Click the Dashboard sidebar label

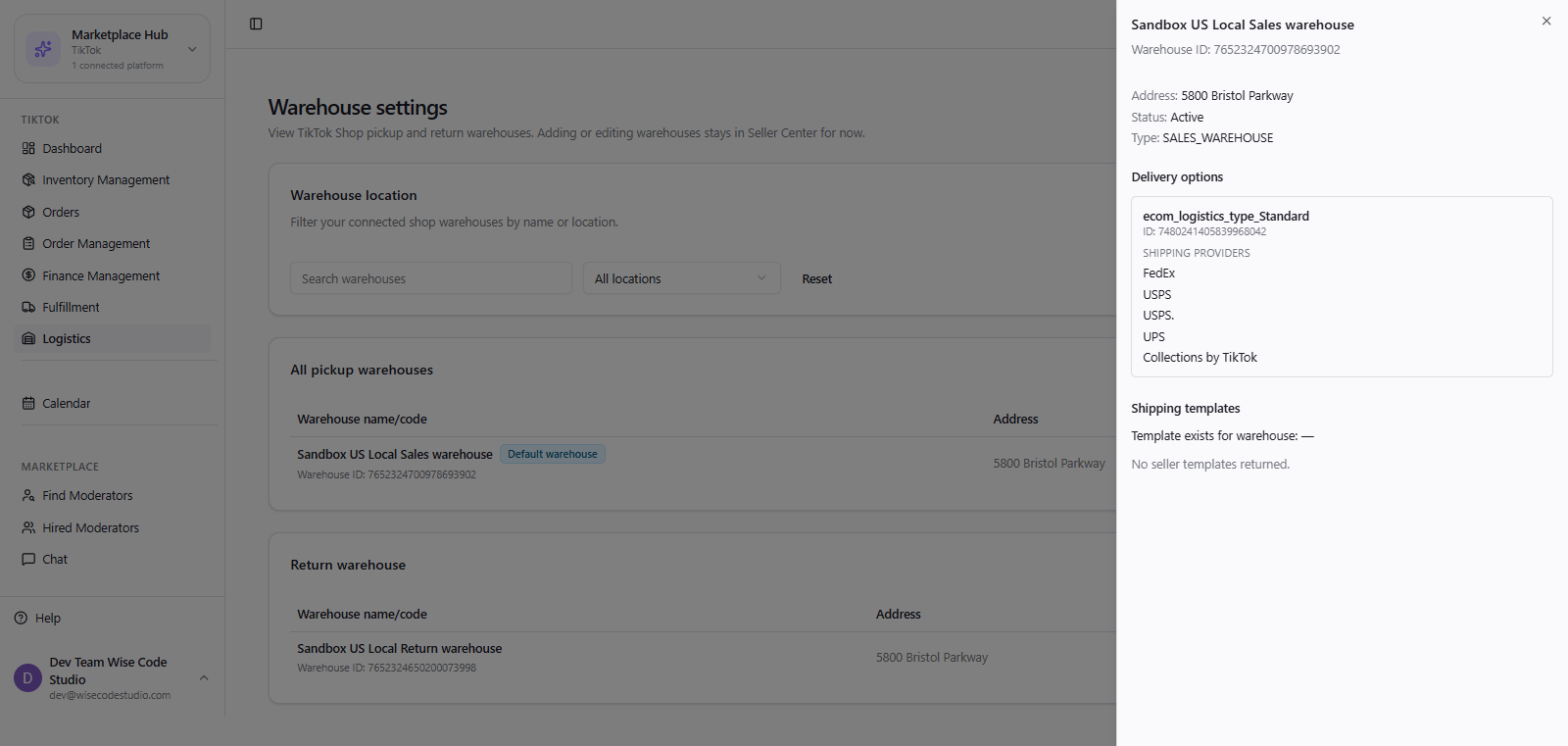[72, 149]
